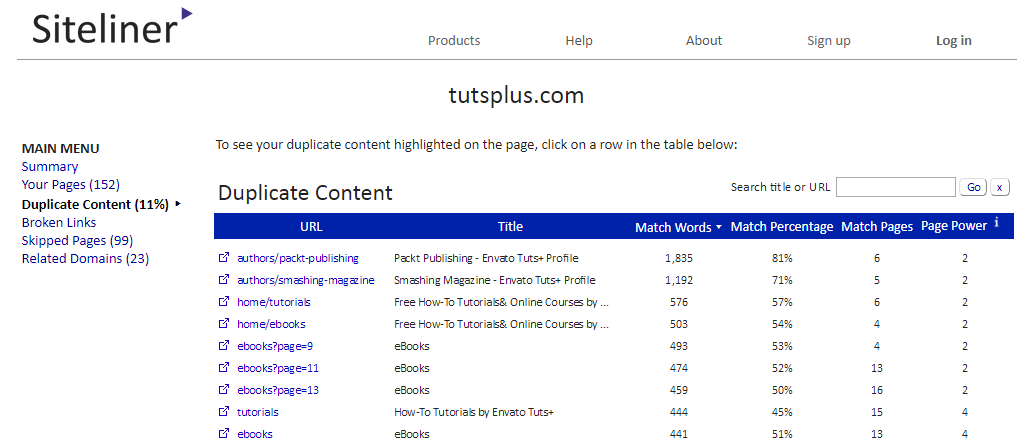Open external link icon for tutorials row
This screenshot has width=1027, height=447.
coord(224,412)
